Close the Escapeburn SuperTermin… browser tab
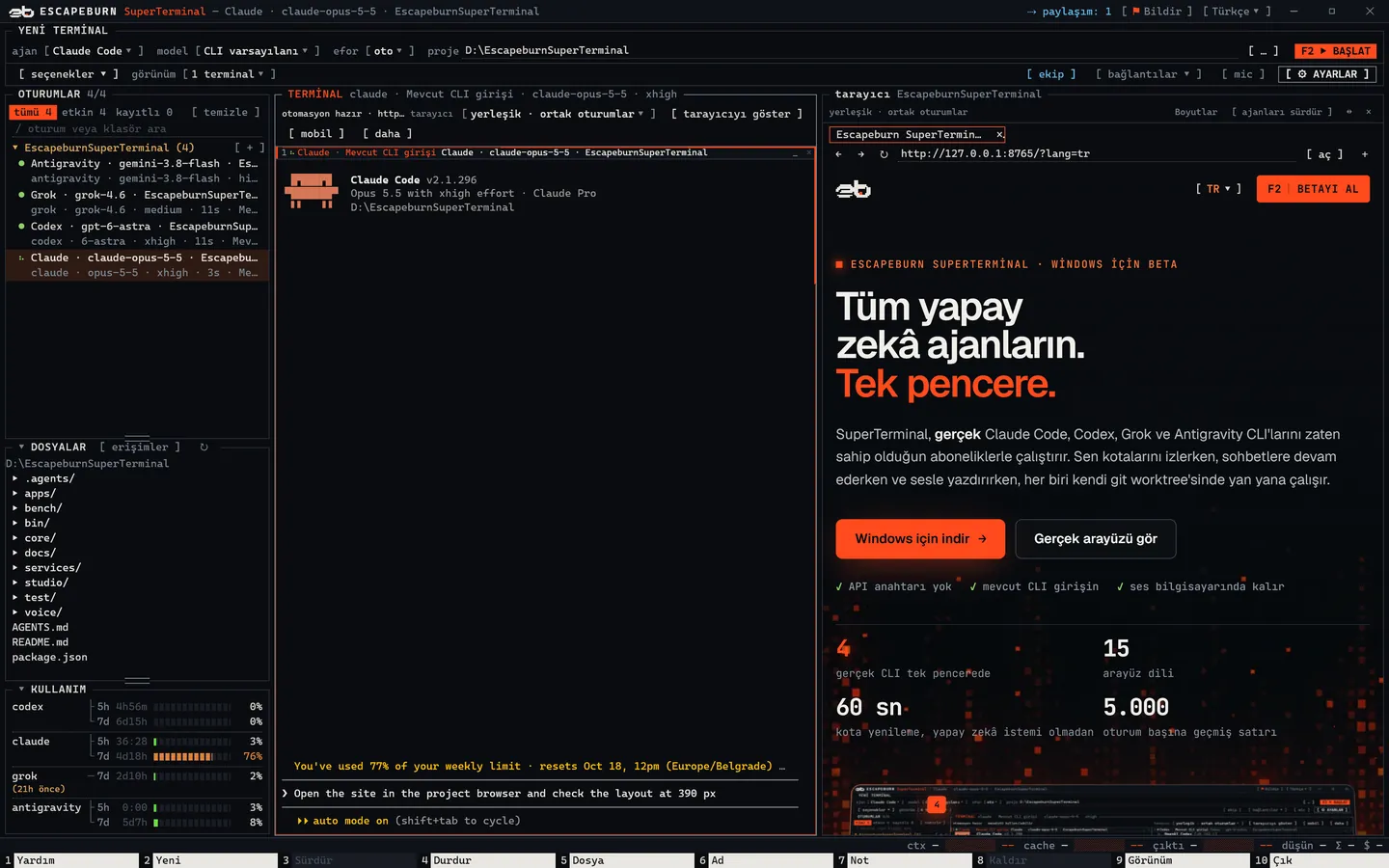Screen dimensions: 1389x868 pyautogui.click(x=999, y=135)
